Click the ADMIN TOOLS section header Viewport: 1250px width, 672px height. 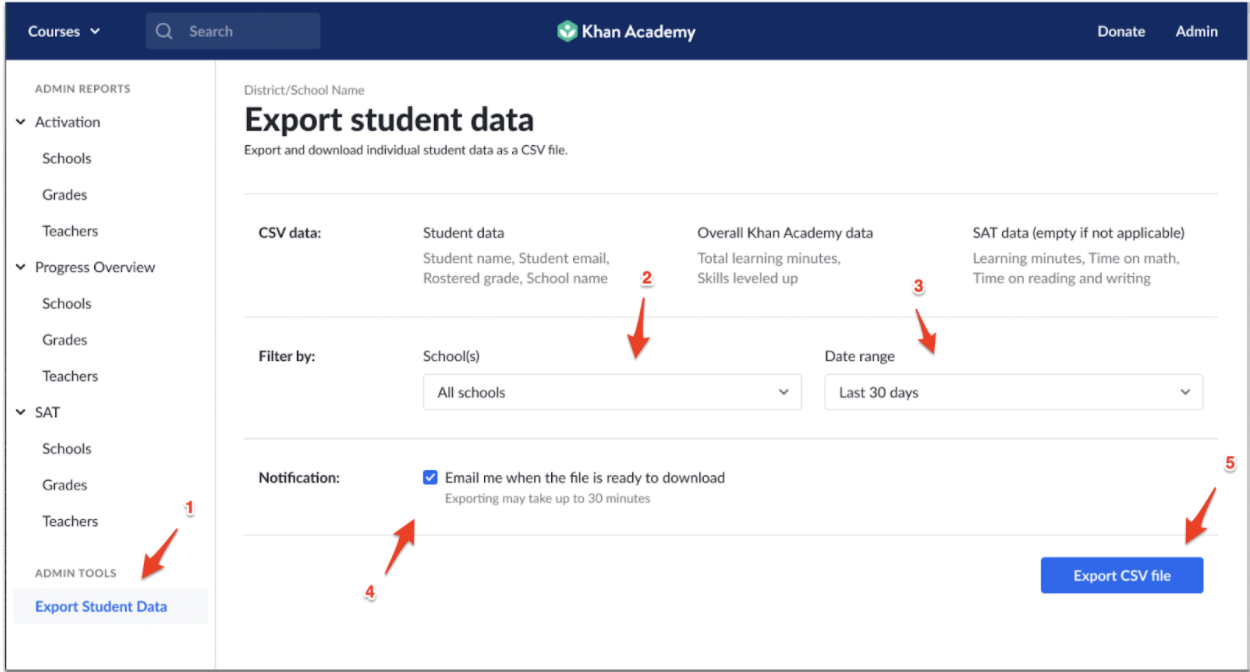(x=75, y=573)
